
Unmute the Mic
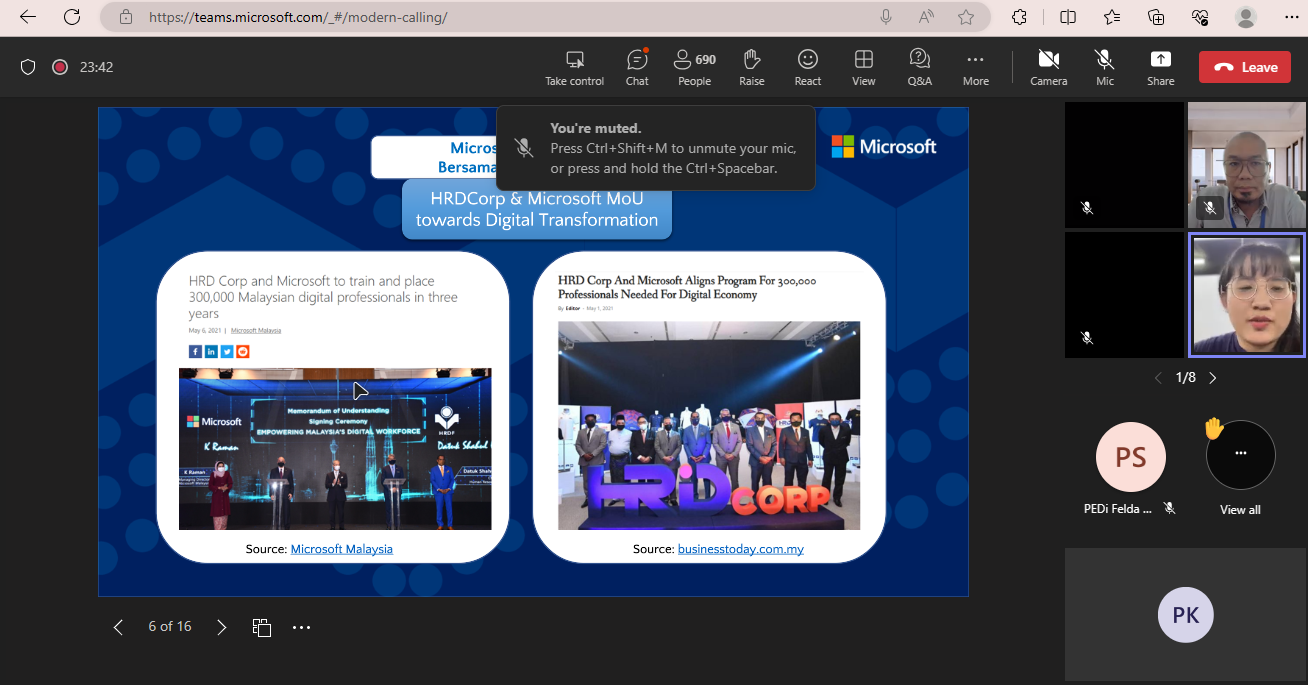(x=1104, y=67)
